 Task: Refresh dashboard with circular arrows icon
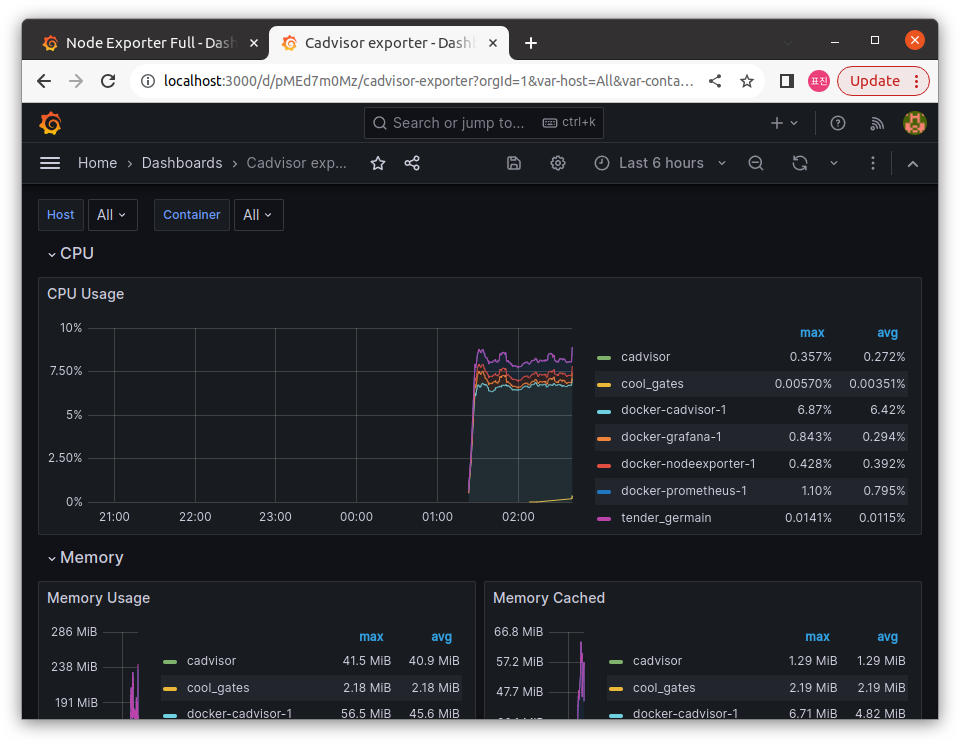pos(800,163)
